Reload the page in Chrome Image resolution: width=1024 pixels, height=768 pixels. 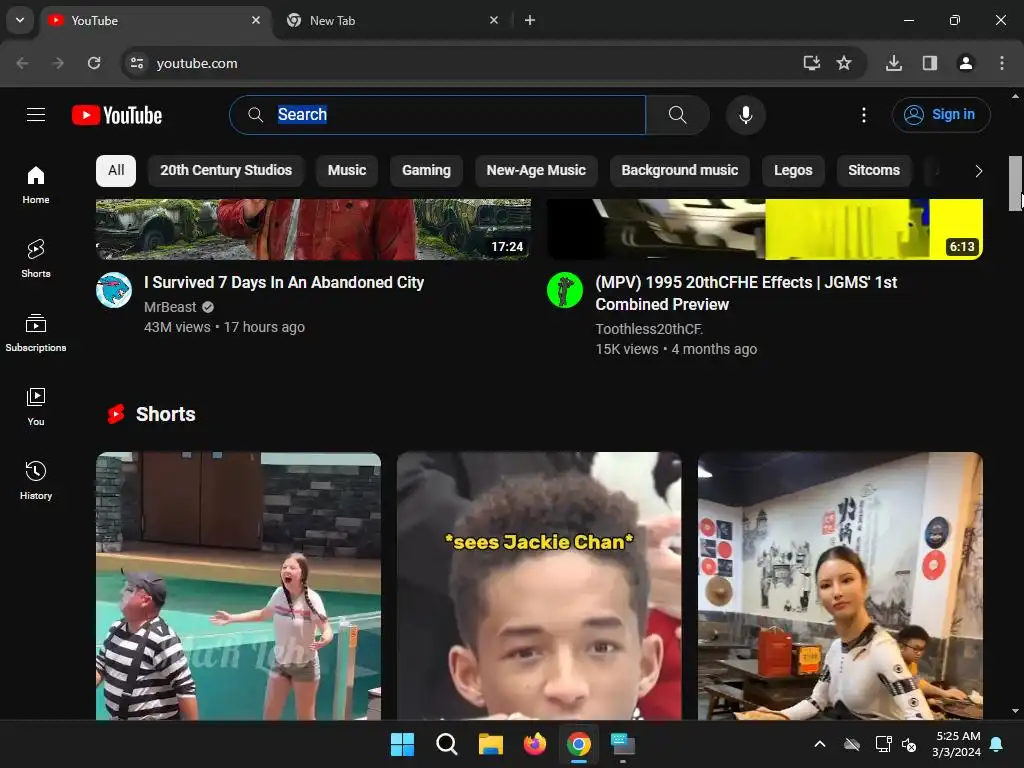click(x=94, y=63)
